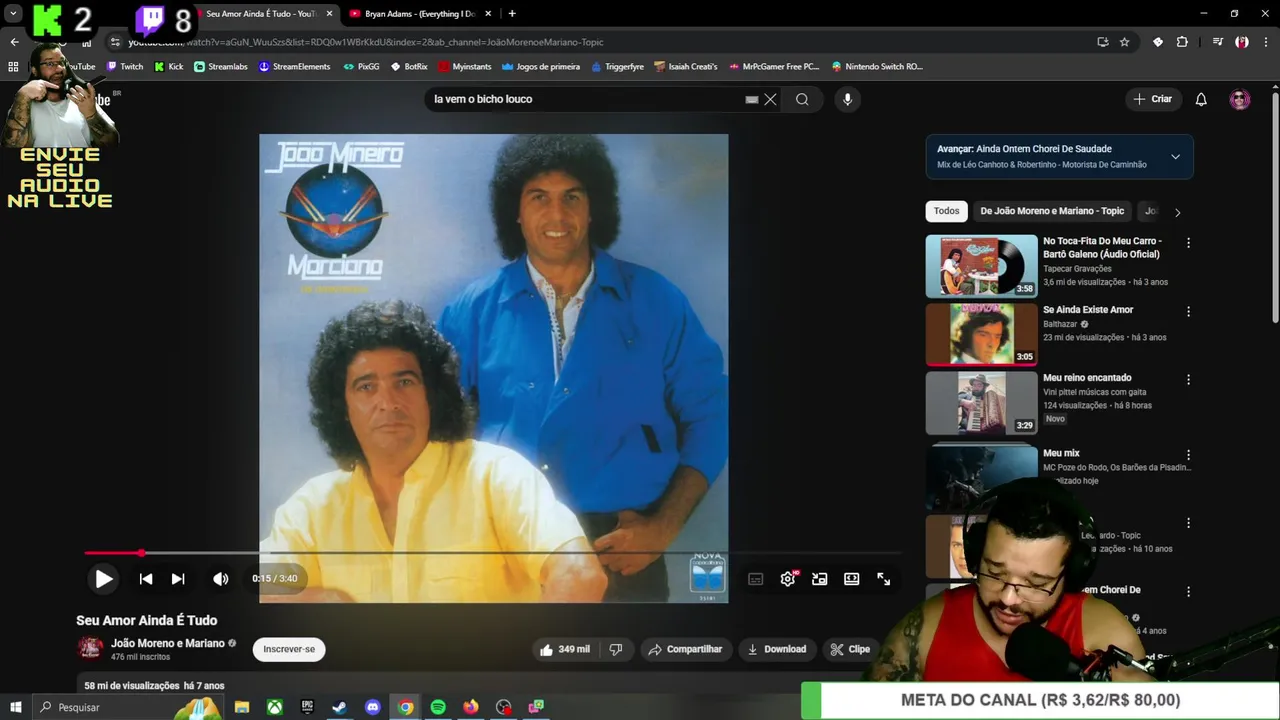Bookmark this page with star icon
This screenshot has width=1280, height=720.
tap(1125, 42)
